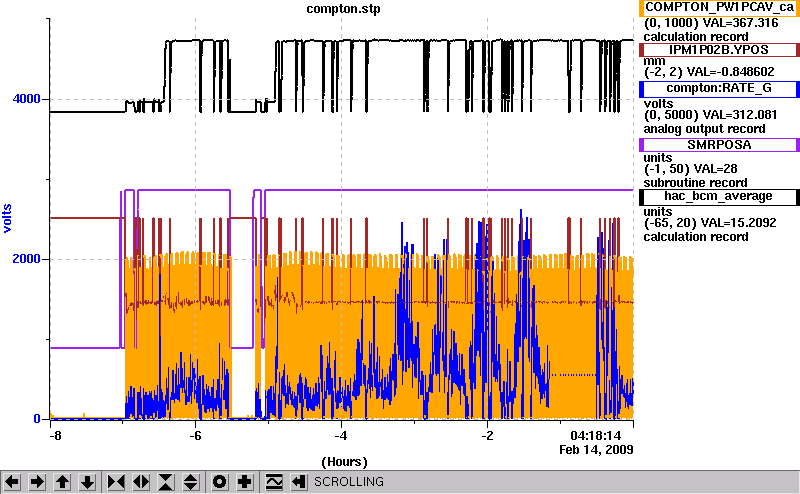Viewport: 800px width, 494px height.
Task: Select the IPM1P02B.YPOS curve legend
Action: (x=719, y=50)
